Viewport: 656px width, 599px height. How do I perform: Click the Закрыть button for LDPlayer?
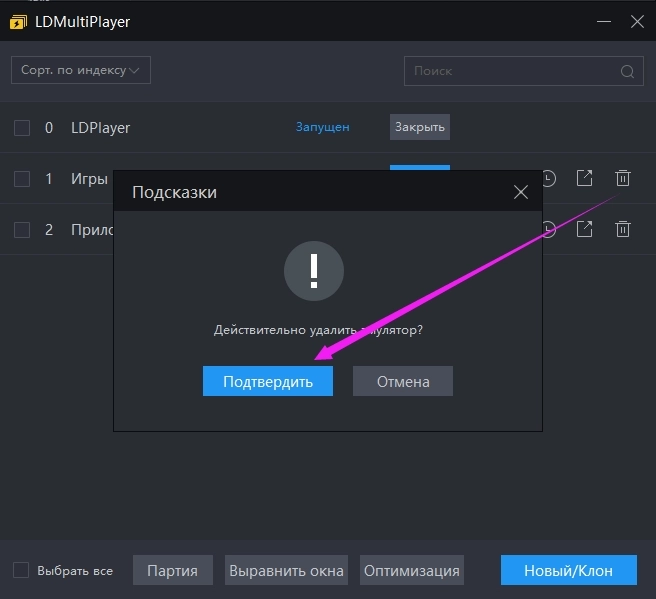(x=419, y=127)
